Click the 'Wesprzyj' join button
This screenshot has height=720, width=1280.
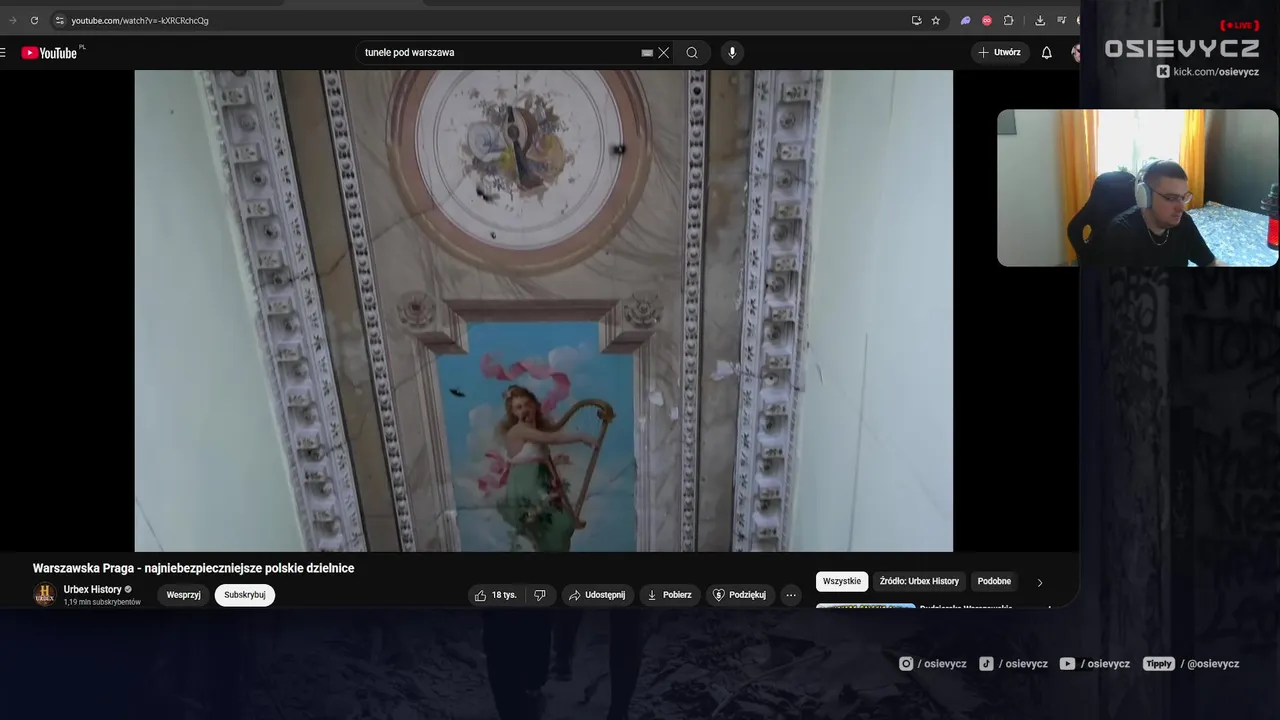[x=184, y=595]
